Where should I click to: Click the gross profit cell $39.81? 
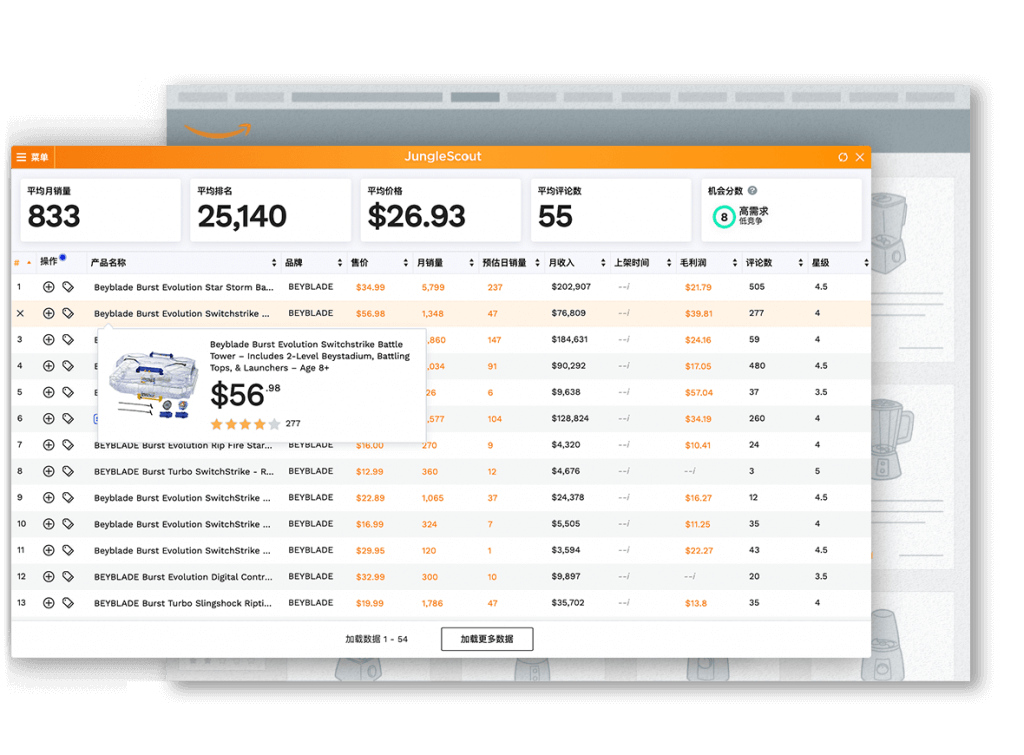click(699, 313)
